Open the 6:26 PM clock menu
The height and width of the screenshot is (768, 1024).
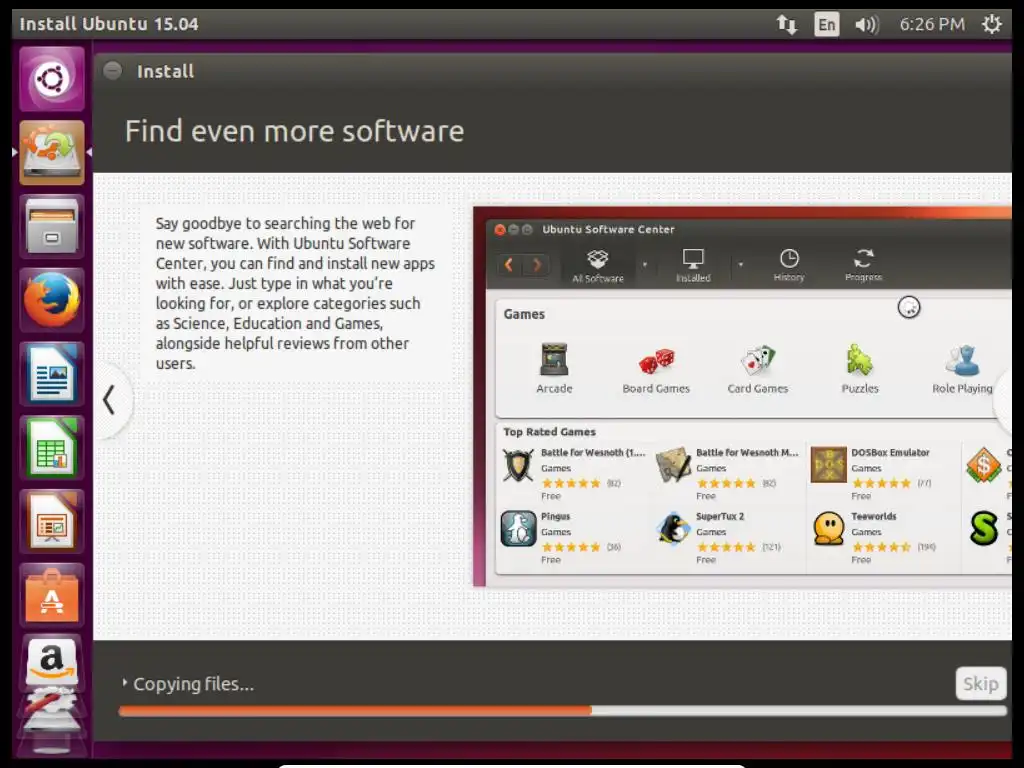click(x=932, y=25)
